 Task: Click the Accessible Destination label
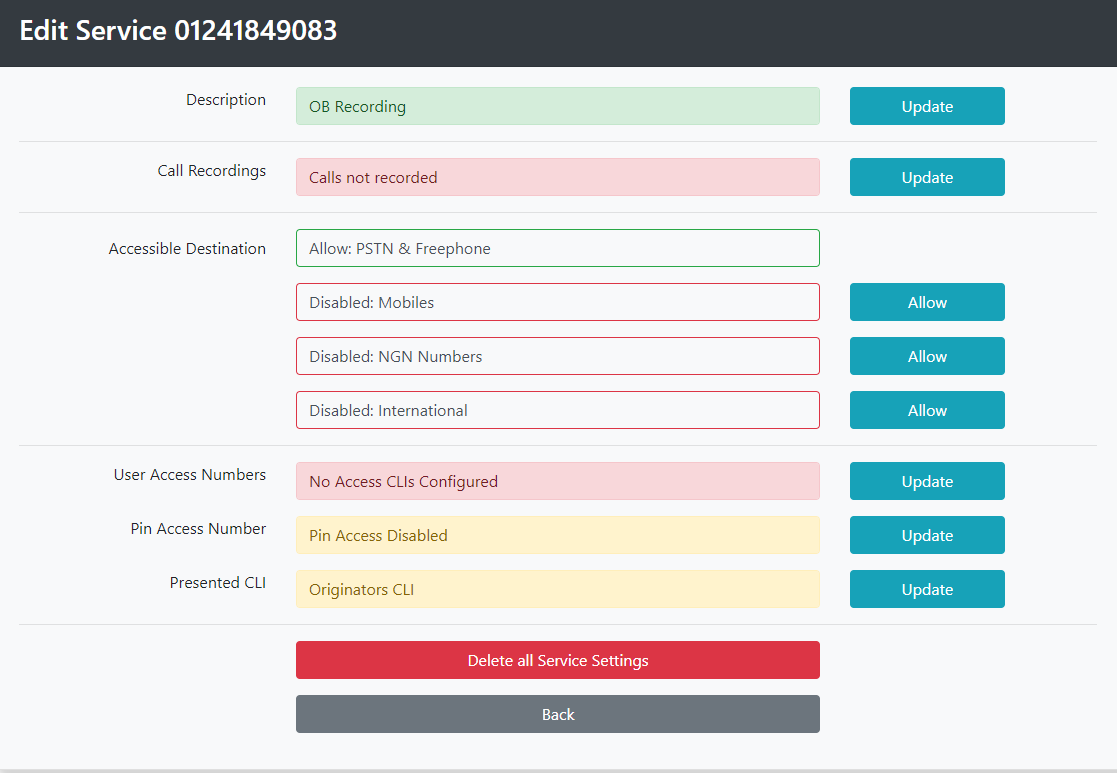click(187, 249)
